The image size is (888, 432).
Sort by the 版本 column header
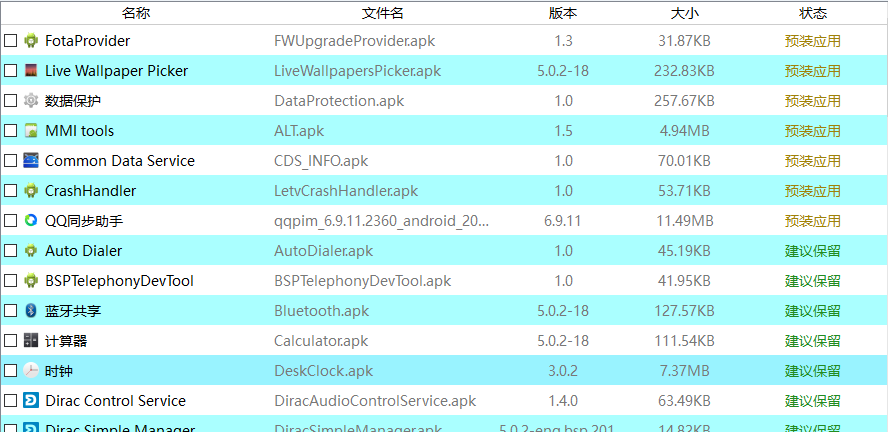pos(563,13)
